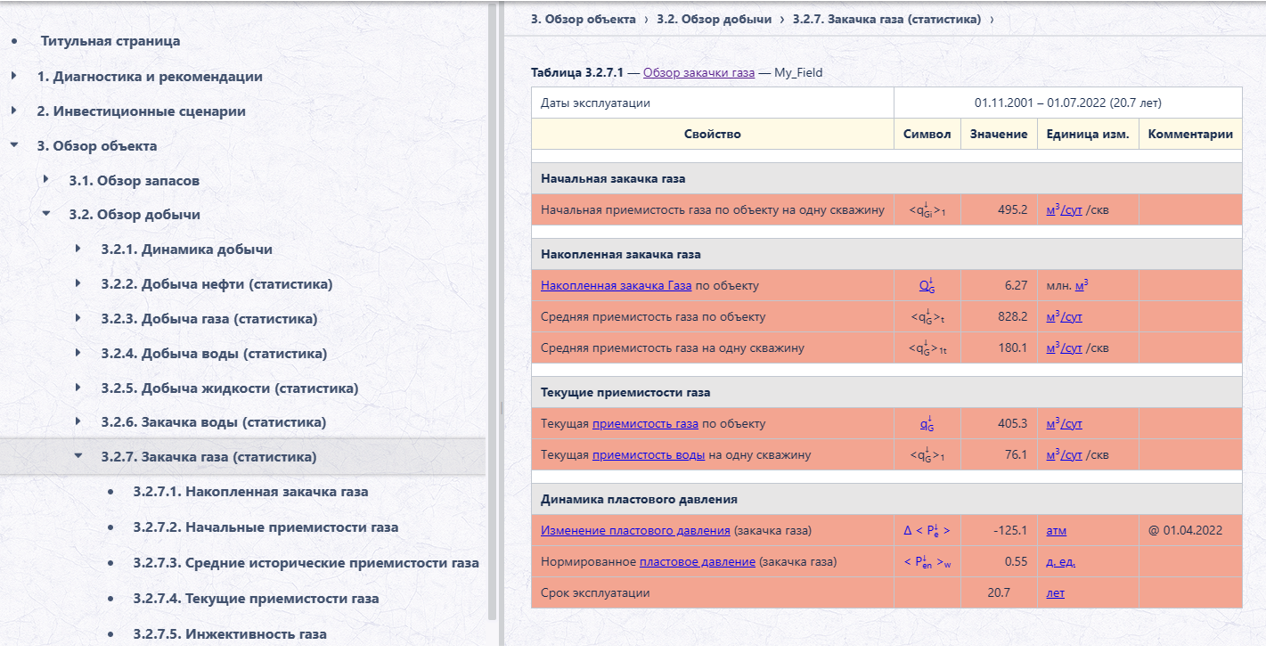Follow 'Накопленная закачка Газа' link
Screen dimensions: 1266x646
tap(616, 286)
